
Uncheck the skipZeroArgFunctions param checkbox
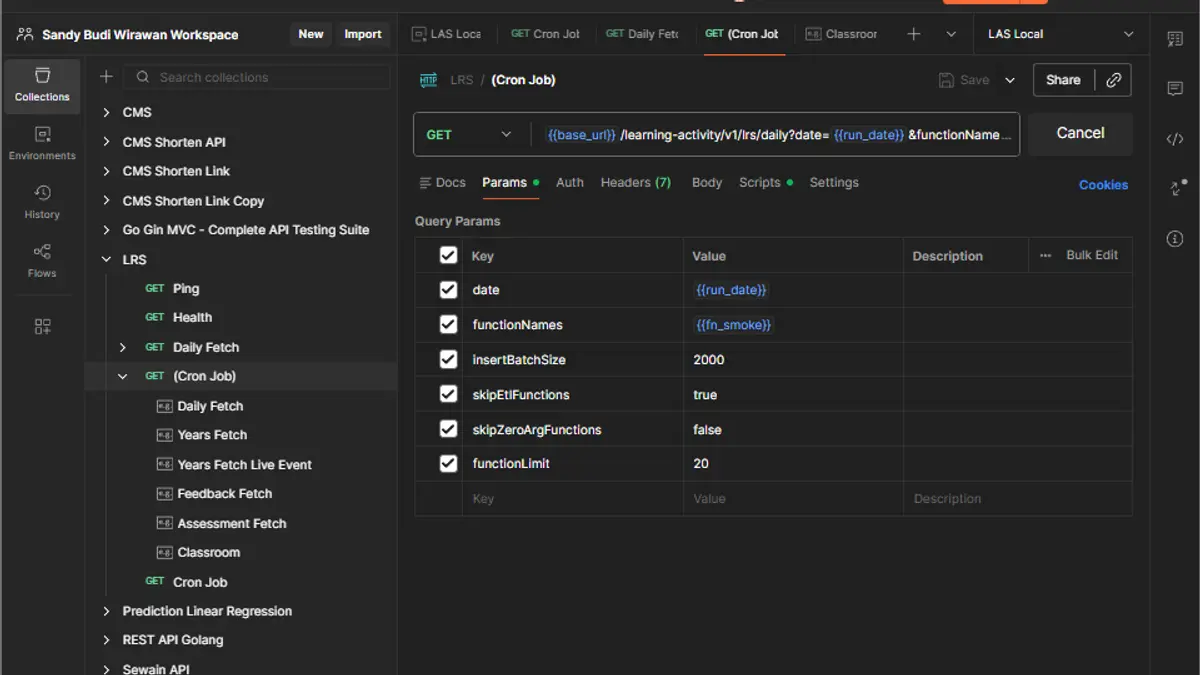pos(448,430)
